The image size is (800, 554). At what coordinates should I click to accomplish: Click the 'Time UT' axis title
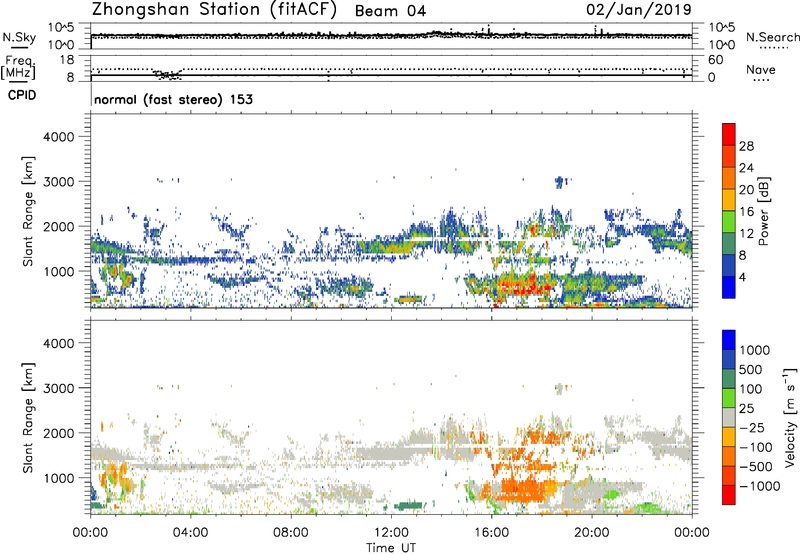(391, 548)
